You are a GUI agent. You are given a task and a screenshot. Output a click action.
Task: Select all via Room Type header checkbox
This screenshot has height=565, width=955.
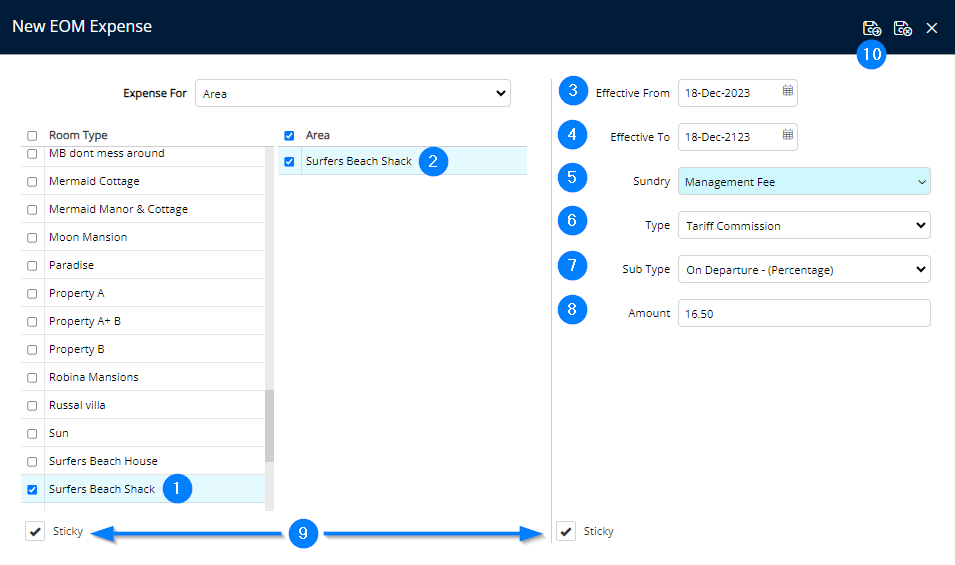click(x=33, y=135)
